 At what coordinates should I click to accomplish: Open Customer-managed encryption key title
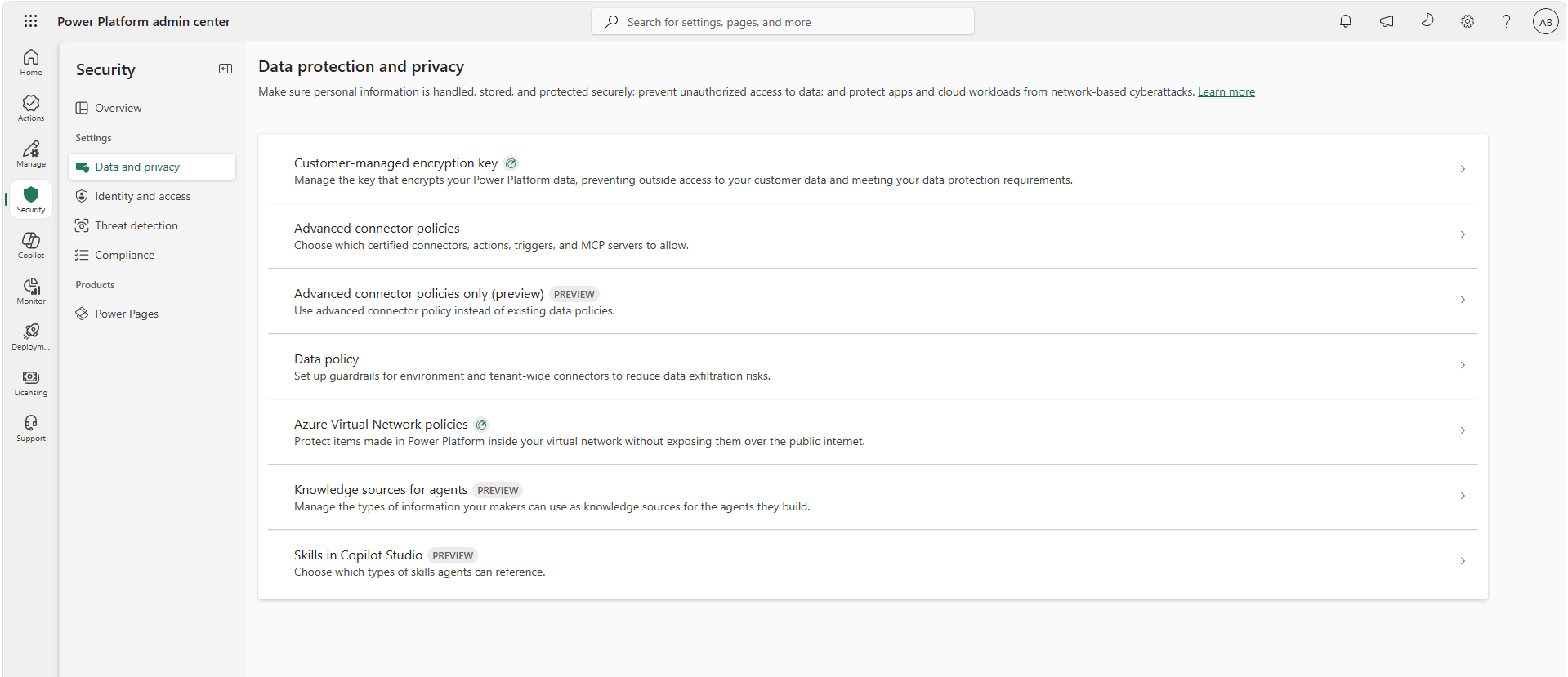click(x=395, y=163)
